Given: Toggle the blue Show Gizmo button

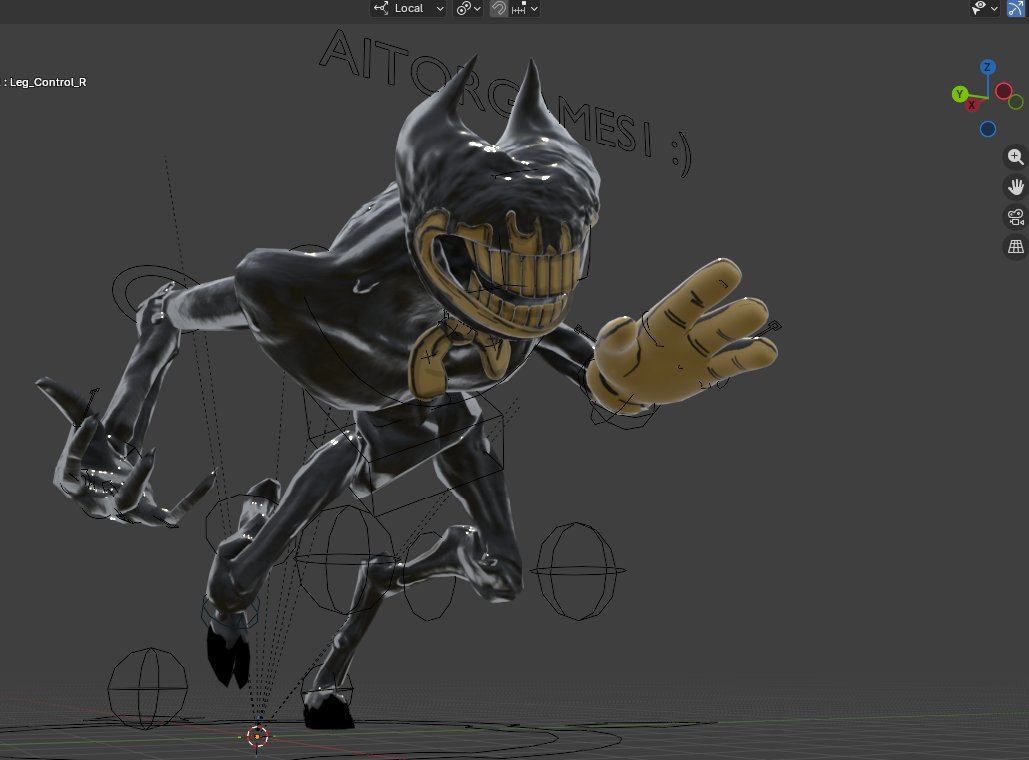Looking at the screenshot, I should click(x=1016, y=9).
